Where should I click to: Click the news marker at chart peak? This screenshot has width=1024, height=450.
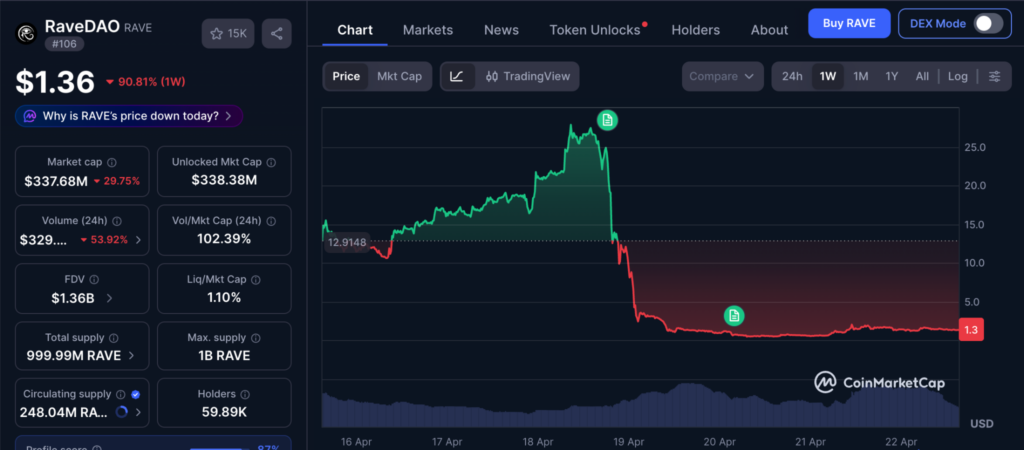pos(607,121)
